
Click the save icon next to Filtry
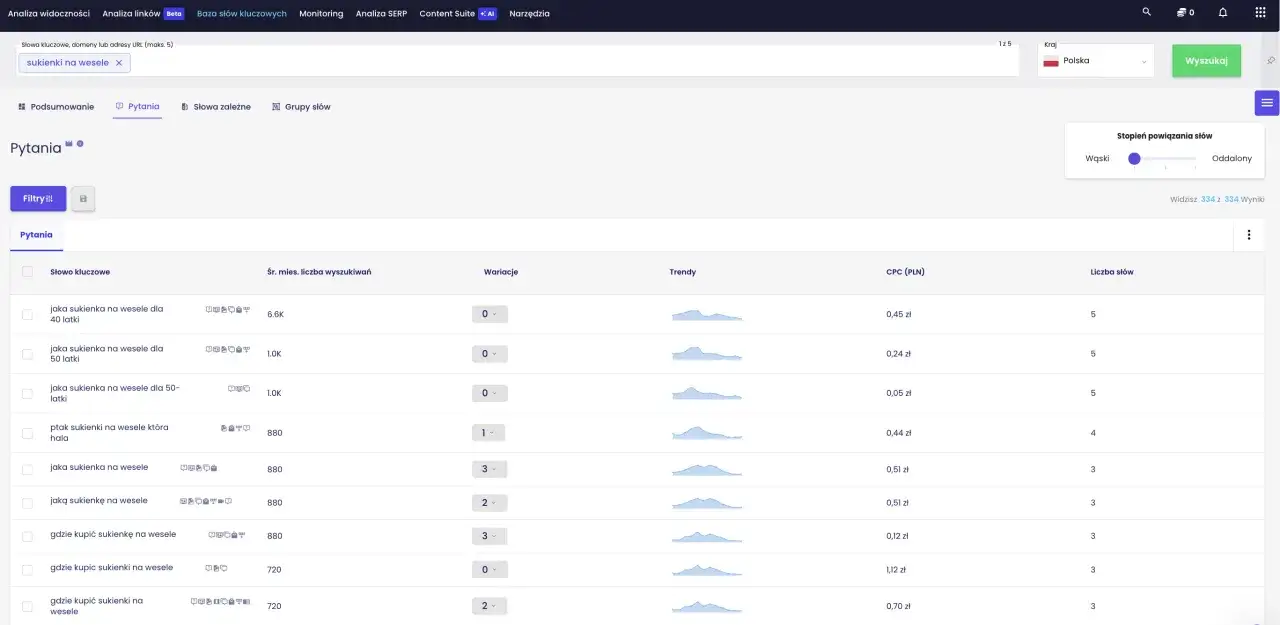[83, 199]
